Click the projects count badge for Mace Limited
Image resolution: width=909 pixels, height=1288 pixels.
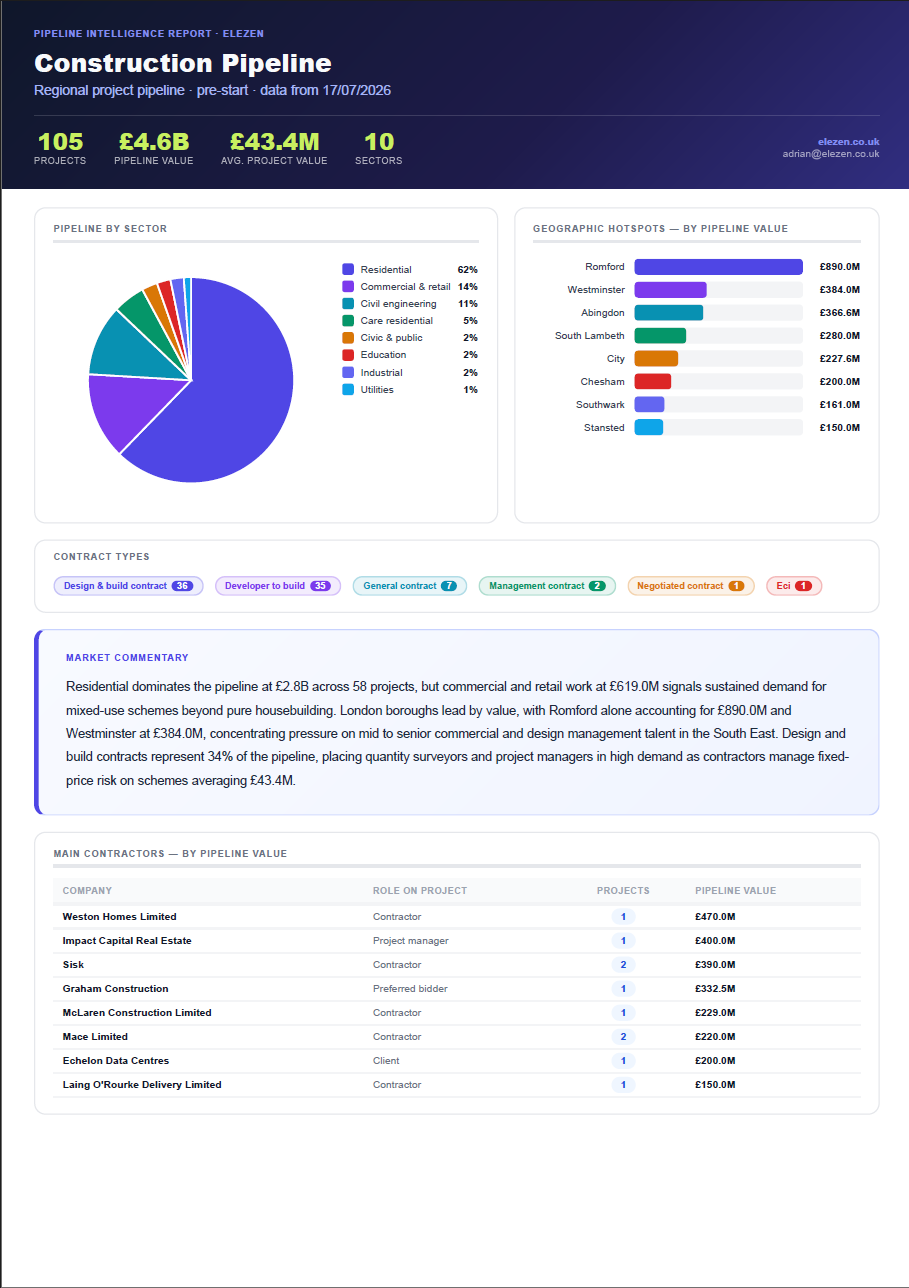click(x=623, y=1037)
